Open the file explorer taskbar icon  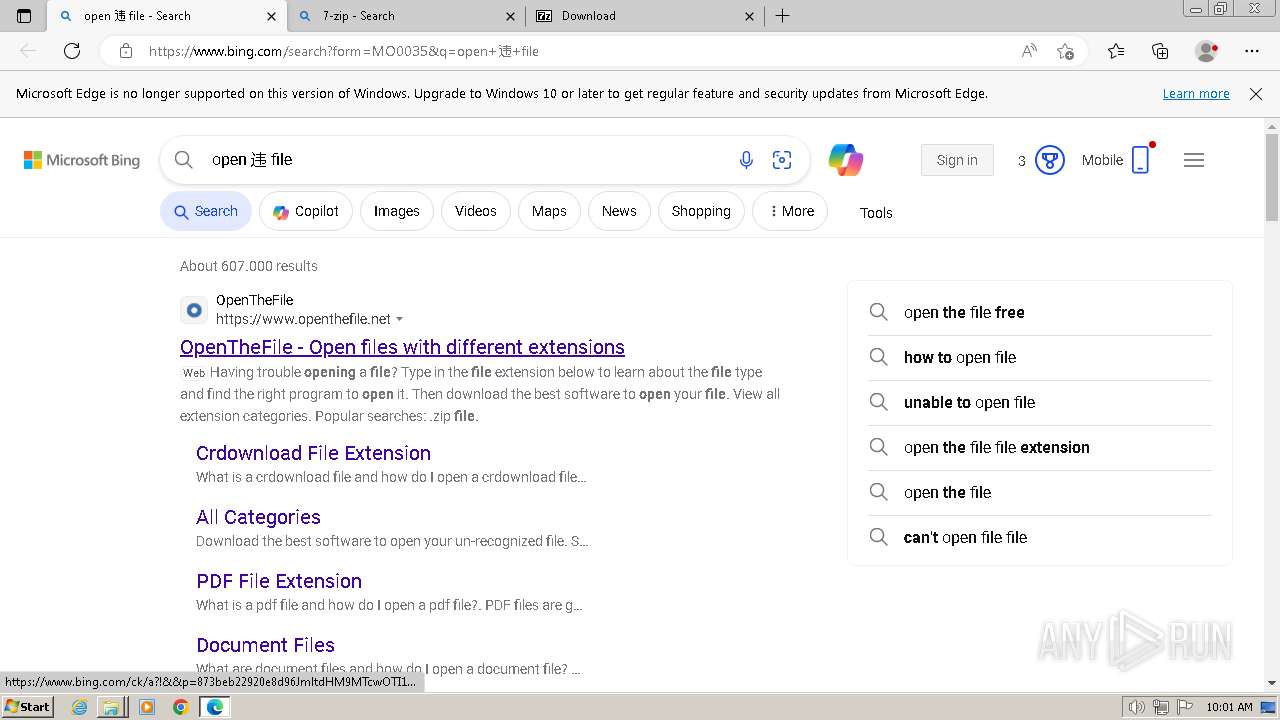[x=111, y=707]
